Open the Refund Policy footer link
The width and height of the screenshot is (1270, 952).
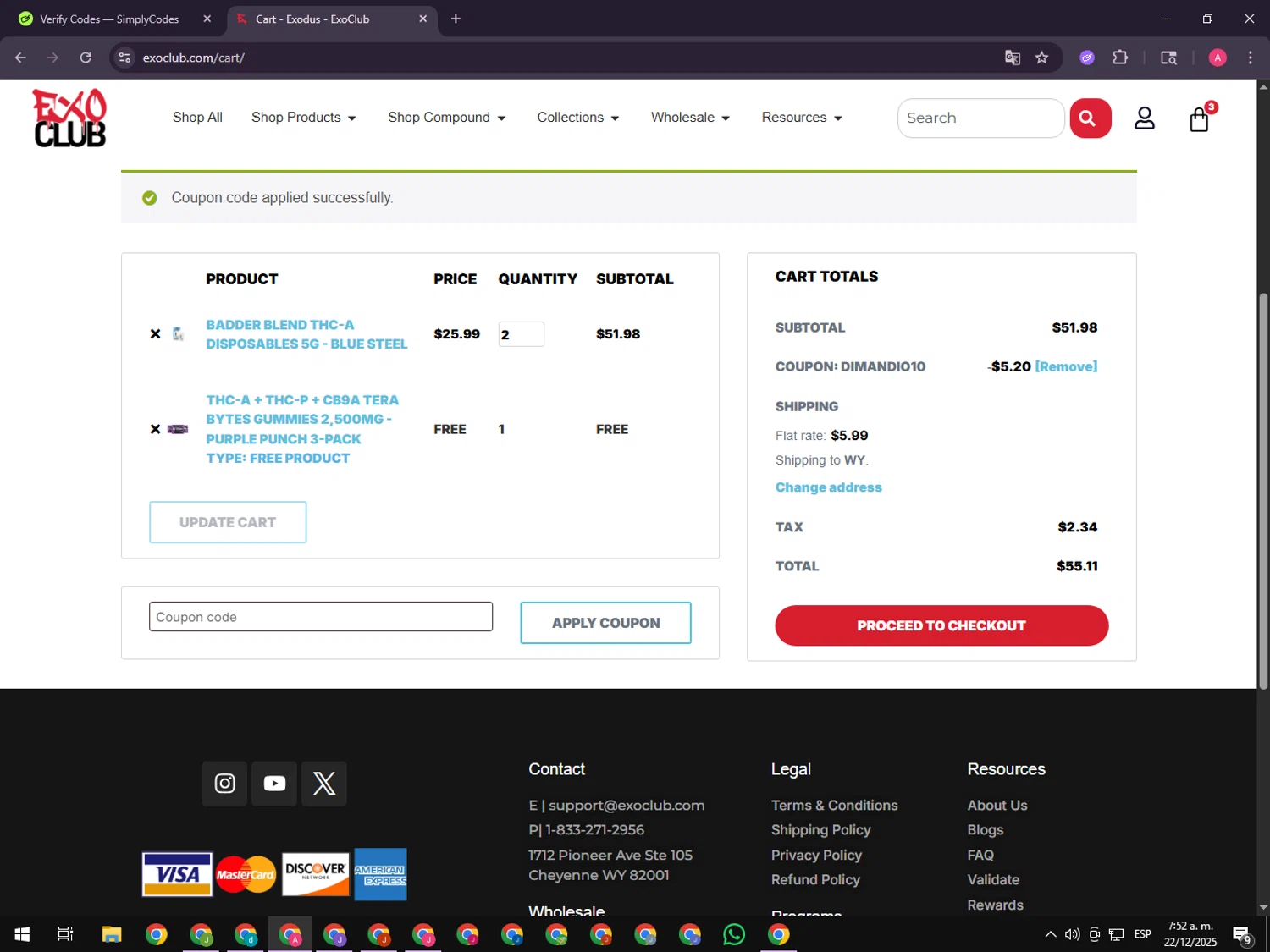815,880
